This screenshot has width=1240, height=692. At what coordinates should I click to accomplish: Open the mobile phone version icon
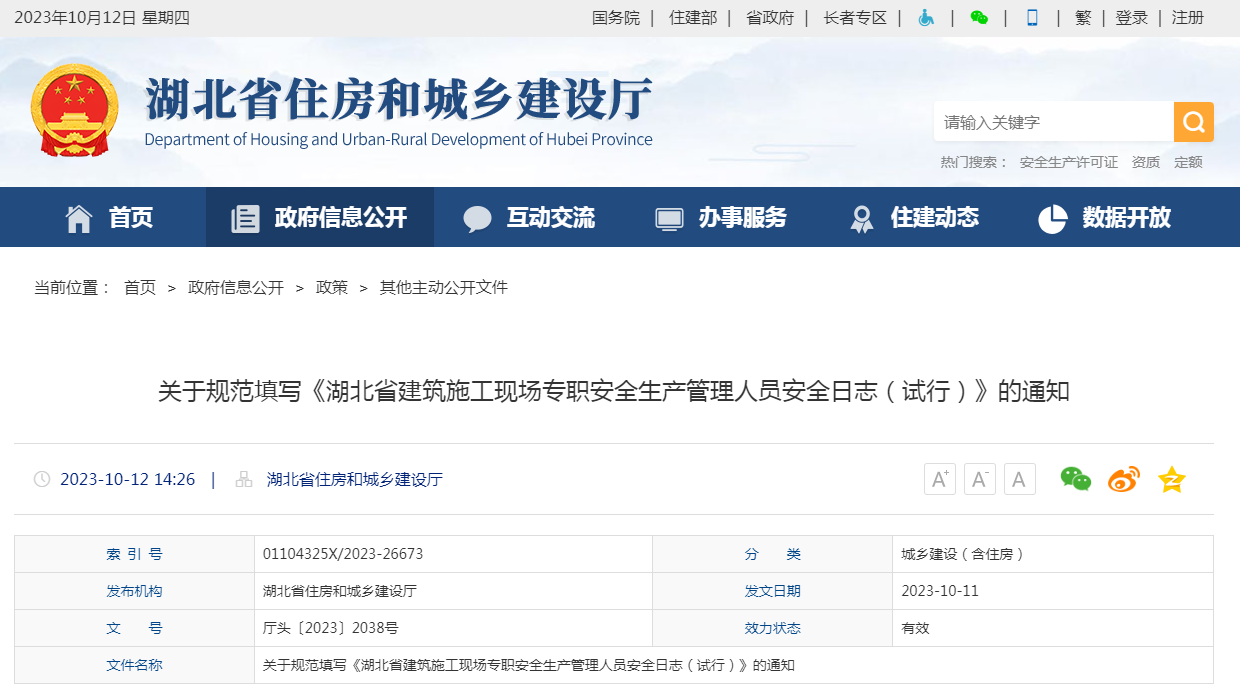[x=1032, y=18]
